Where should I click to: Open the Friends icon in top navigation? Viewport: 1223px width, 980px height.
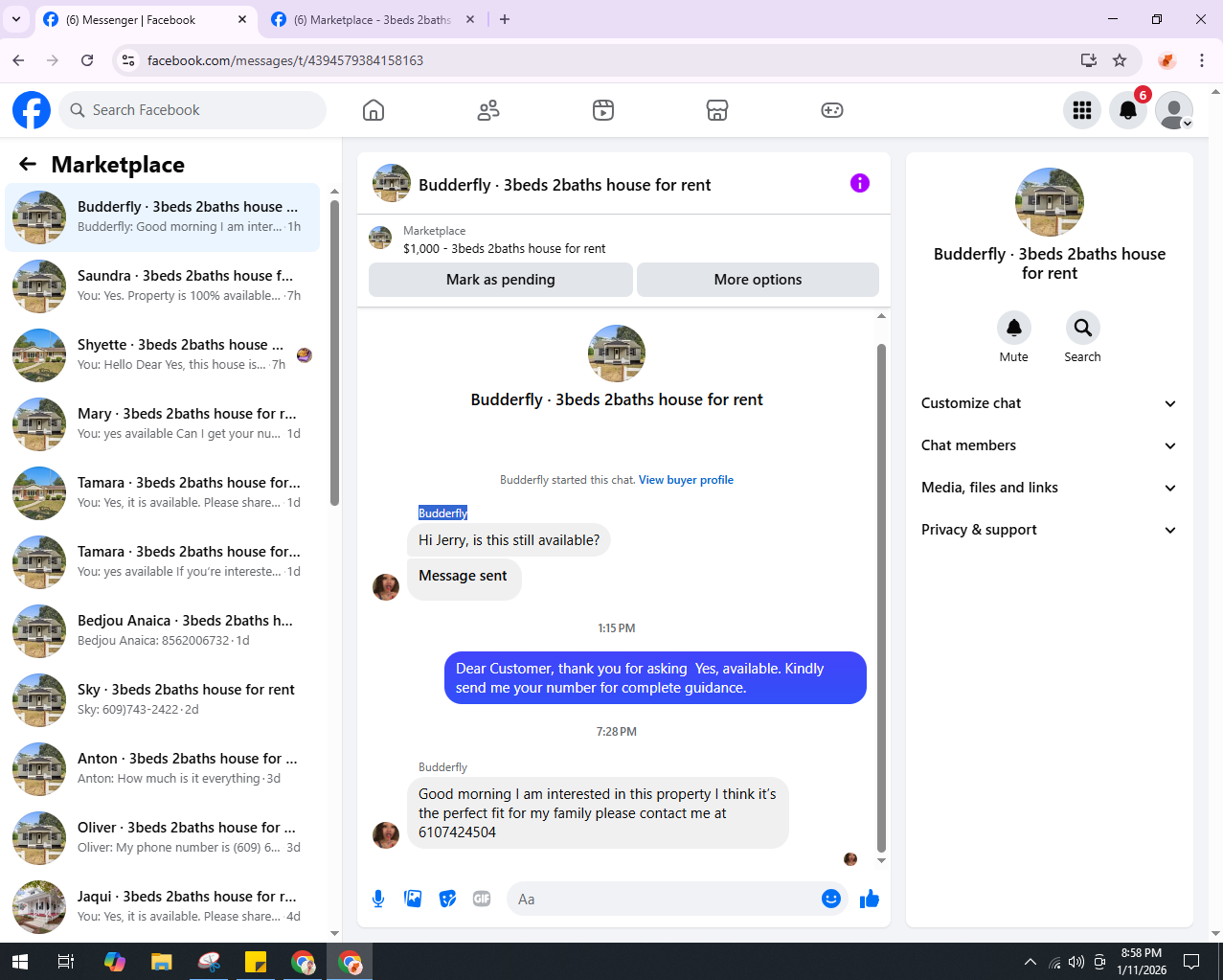(x=488, y=110)
